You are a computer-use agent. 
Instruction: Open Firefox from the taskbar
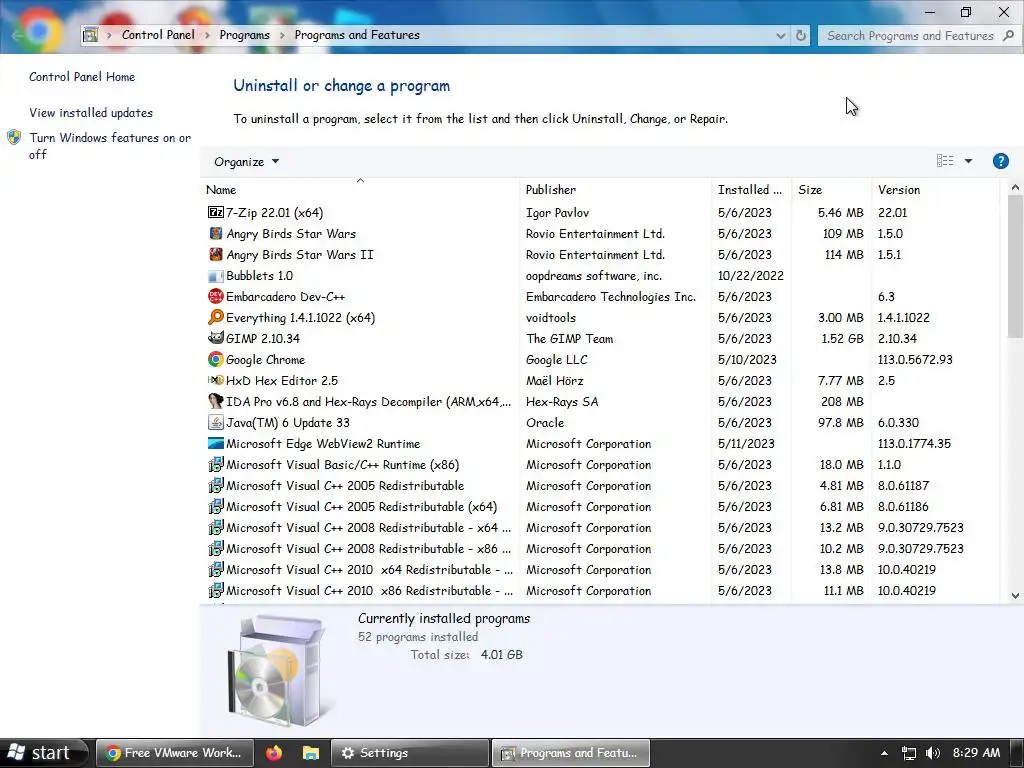coord(274,753)
